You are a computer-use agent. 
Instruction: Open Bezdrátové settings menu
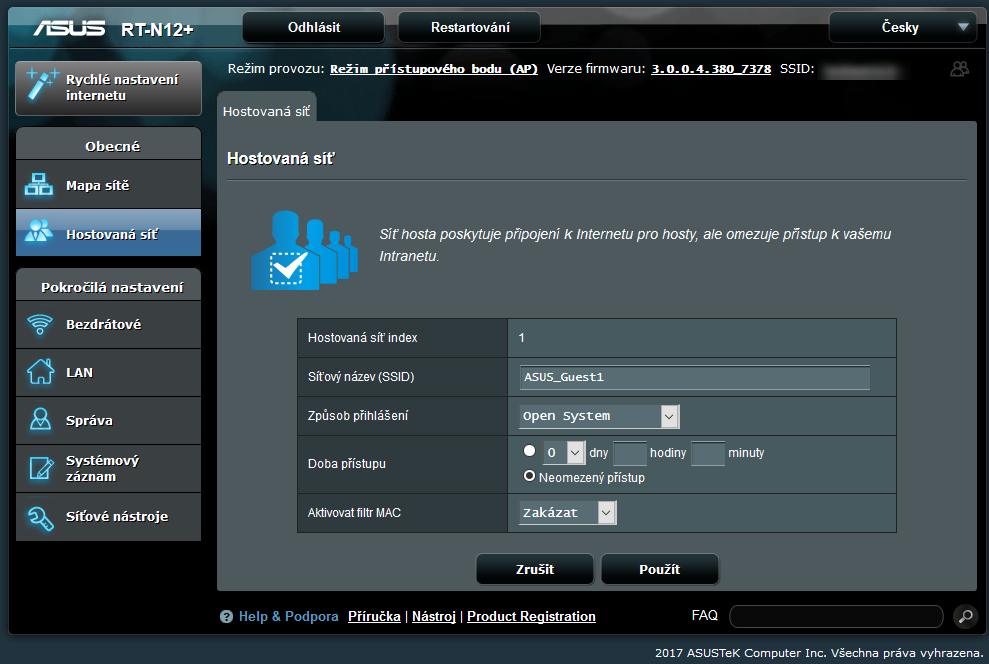[108, 324]
